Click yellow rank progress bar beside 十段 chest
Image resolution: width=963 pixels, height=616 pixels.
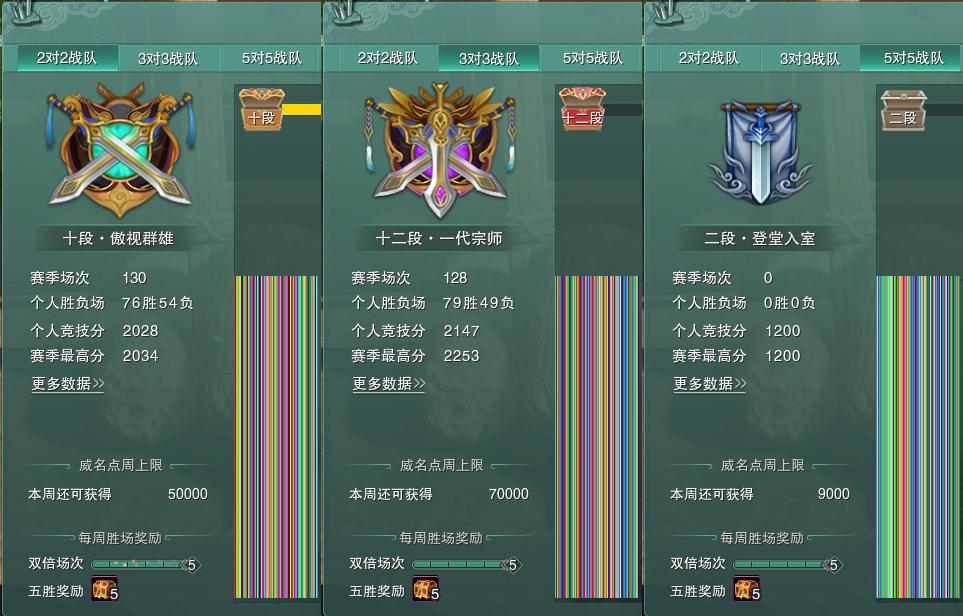point(301,110)
